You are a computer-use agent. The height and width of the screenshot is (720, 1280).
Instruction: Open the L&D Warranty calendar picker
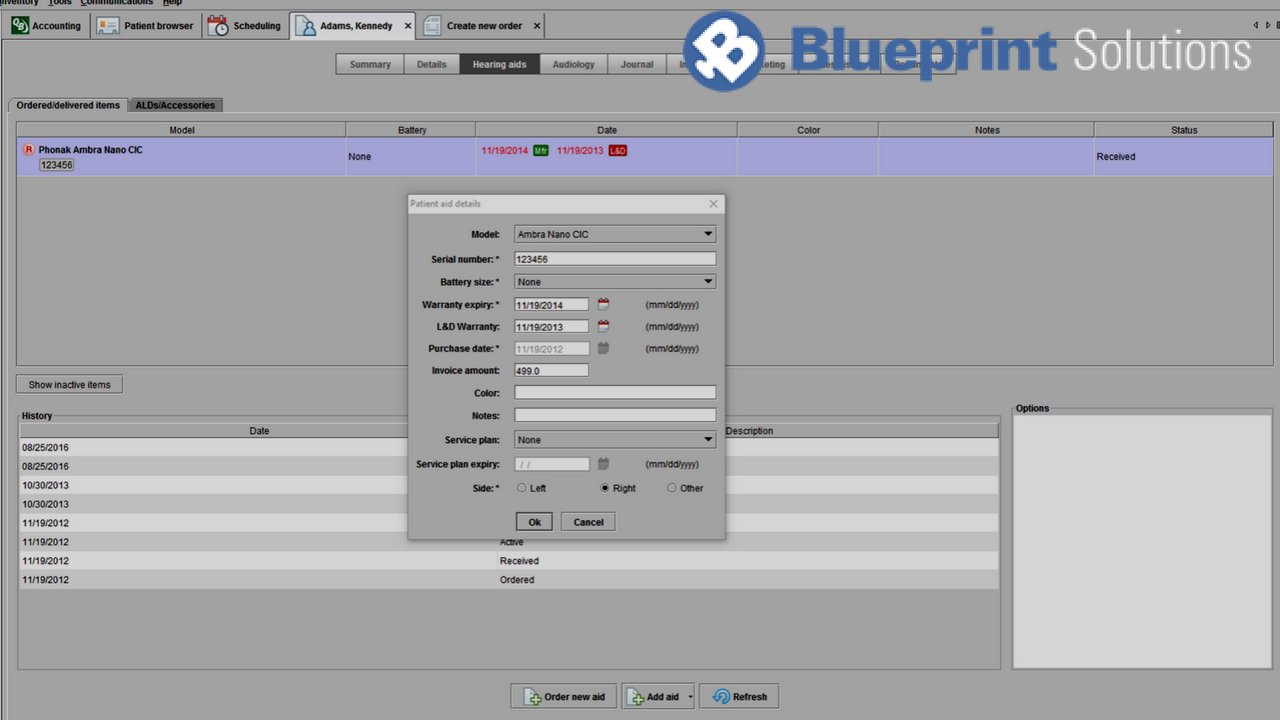pos(603,327)
